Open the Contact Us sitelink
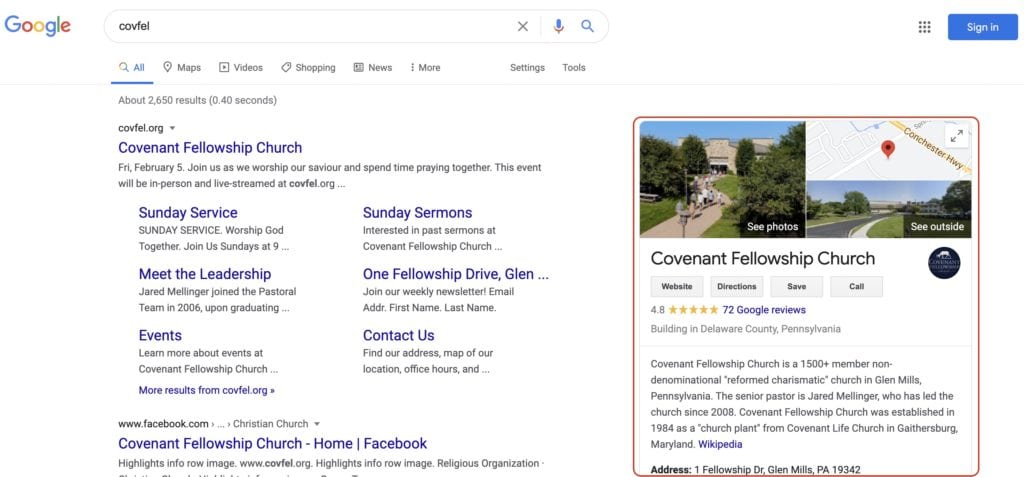Viewport: 1024px width, 477px height. pyautogui.click(x=398, y=336)
